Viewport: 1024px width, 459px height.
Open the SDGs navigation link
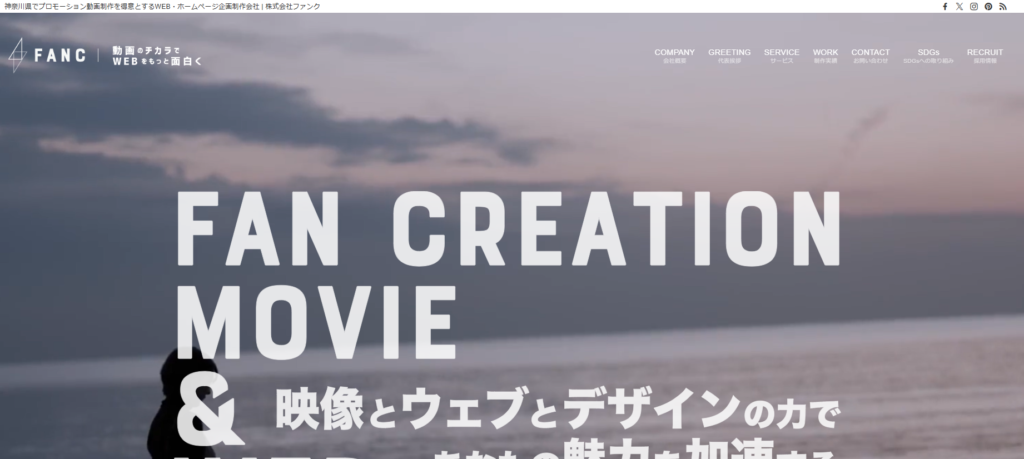(x=928, y=55)
